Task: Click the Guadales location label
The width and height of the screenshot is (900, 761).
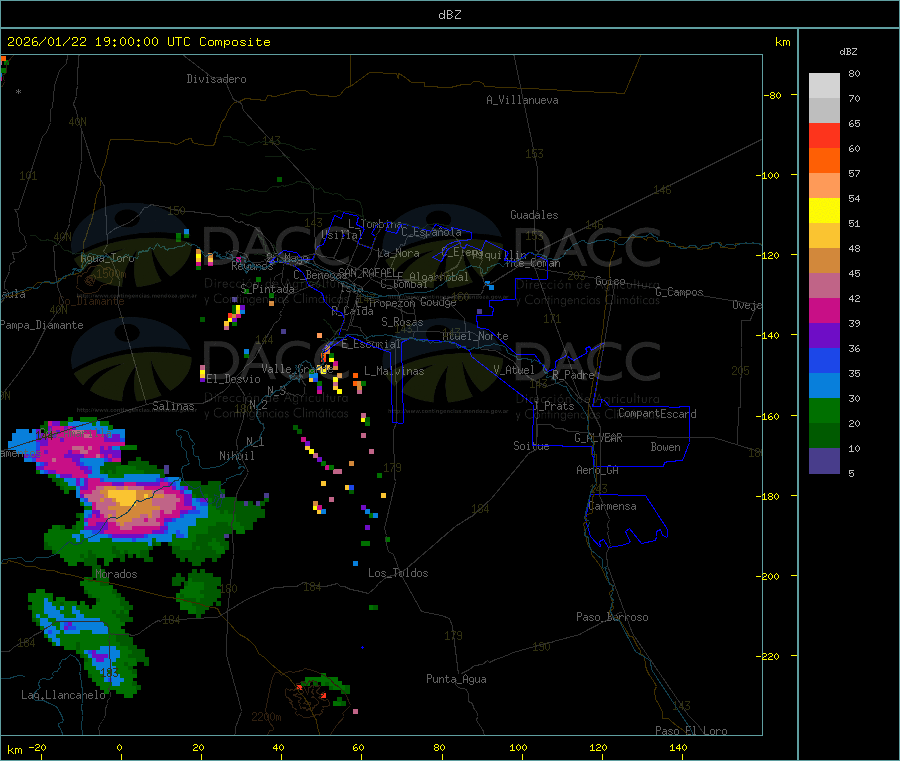Action: [x=534, y=215]
